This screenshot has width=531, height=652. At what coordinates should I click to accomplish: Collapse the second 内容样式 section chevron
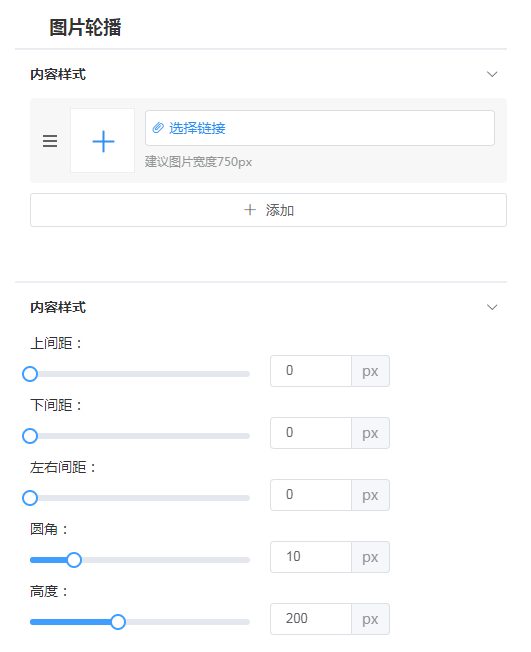(492, 307)
